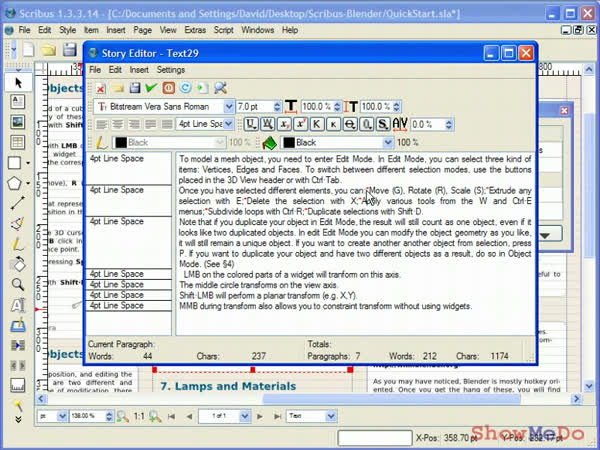Image resolution: width=600 pixels, height=450 pixels.
Task: Toggle Superscript effect
Action: click(300, 124)
